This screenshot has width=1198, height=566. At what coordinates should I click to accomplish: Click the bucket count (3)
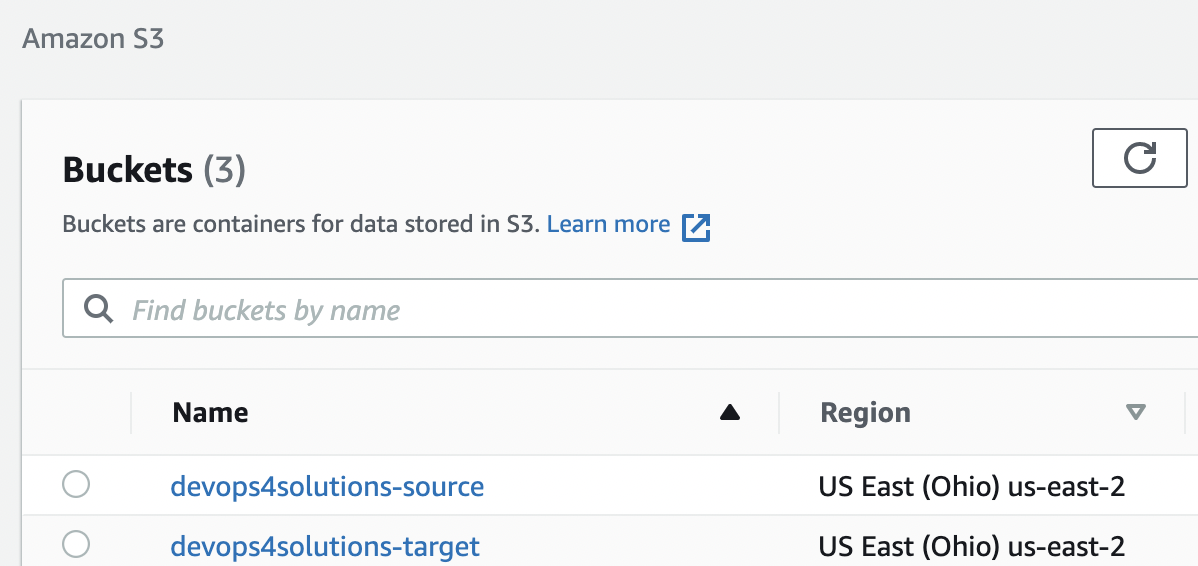(225, 170)
